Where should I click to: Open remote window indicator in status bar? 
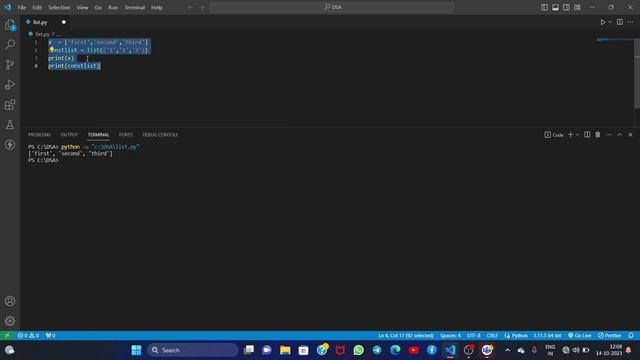pyautogui.click(x=7, y=336)
